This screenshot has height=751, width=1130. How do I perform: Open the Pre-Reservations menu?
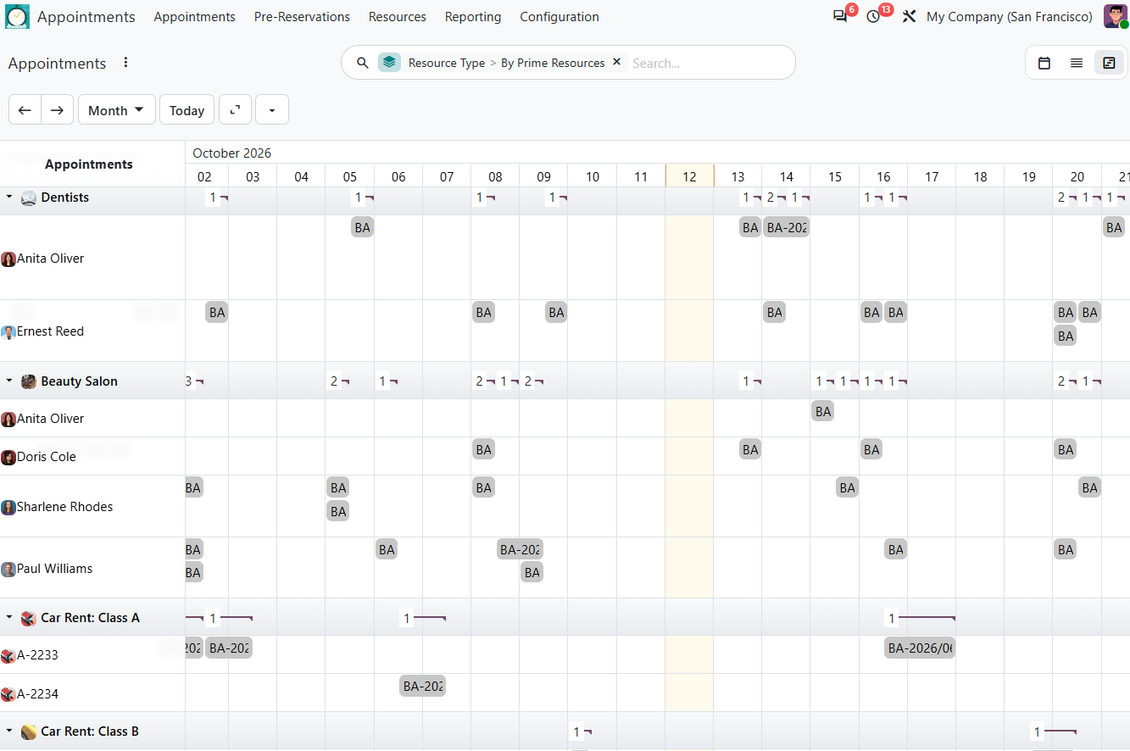tap(302, 17)
